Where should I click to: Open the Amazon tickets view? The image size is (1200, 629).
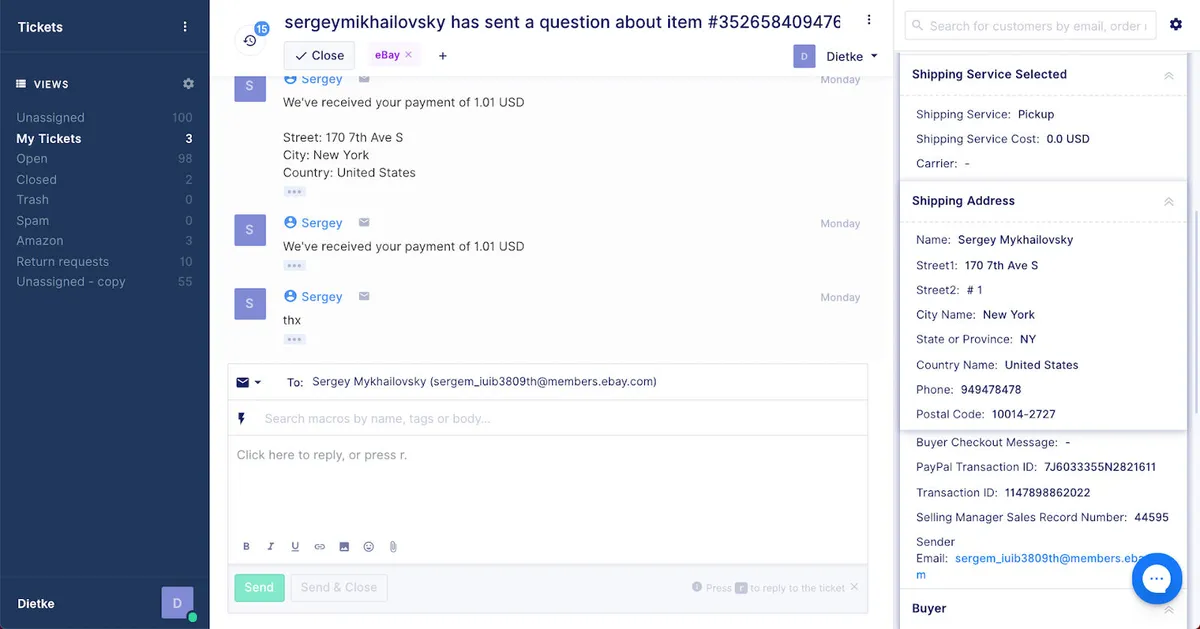click(x=40, y=241)
